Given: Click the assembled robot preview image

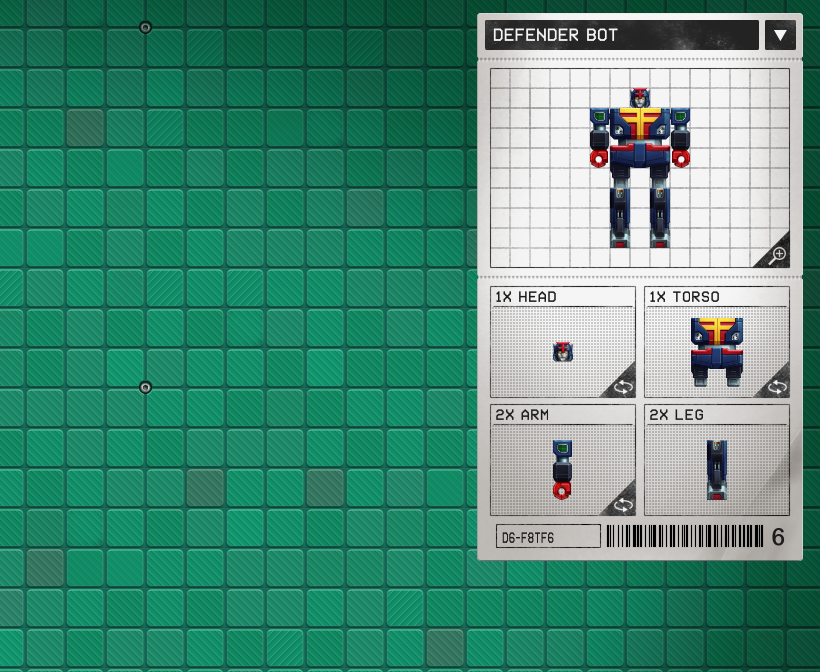Looking at the screenshot, I should pos(640,168).
